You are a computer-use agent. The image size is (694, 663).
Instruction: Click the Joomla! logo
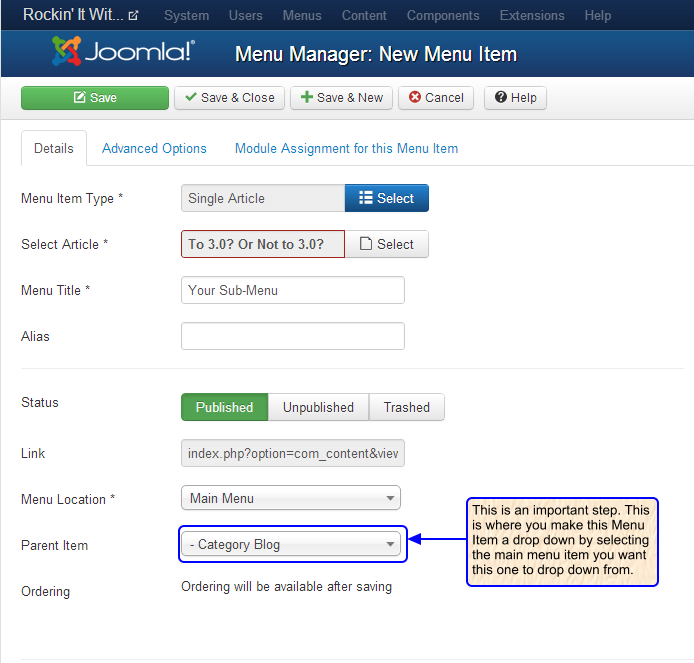[x=123, y=51]
